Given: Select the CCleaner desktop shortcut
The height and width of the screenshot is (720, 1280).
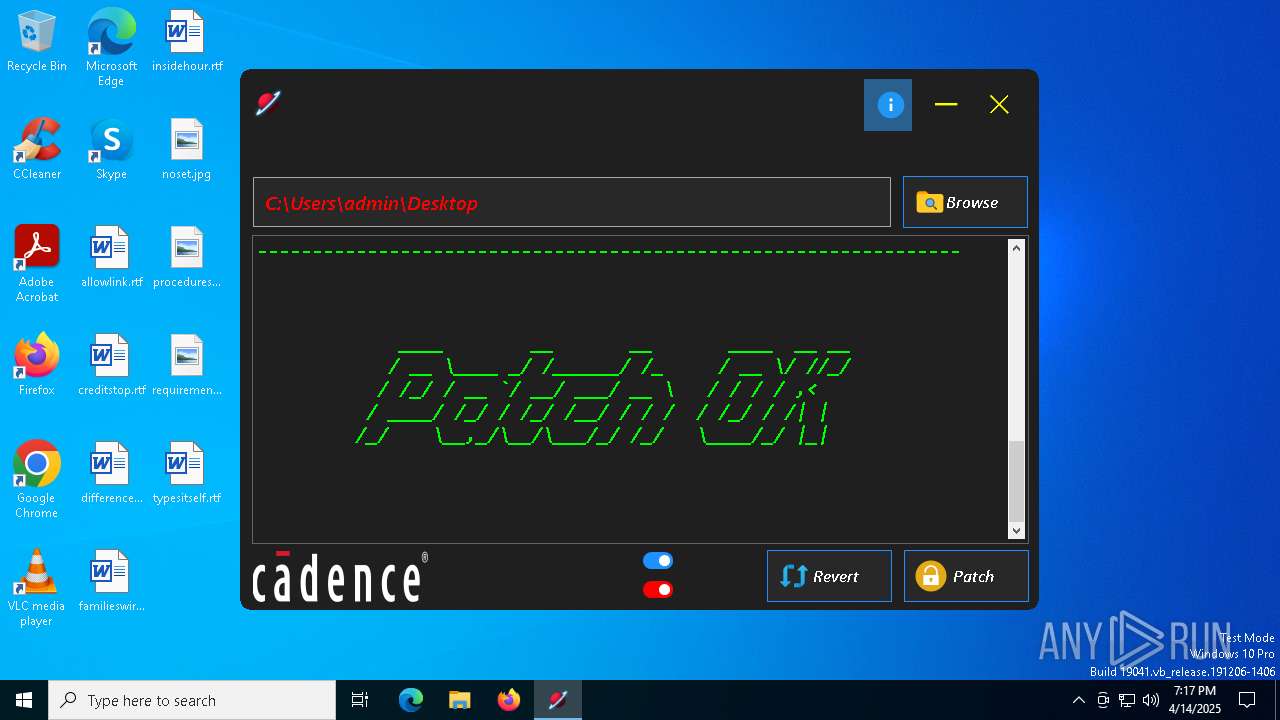Looking at the screenshot, I should click(37, 150).
